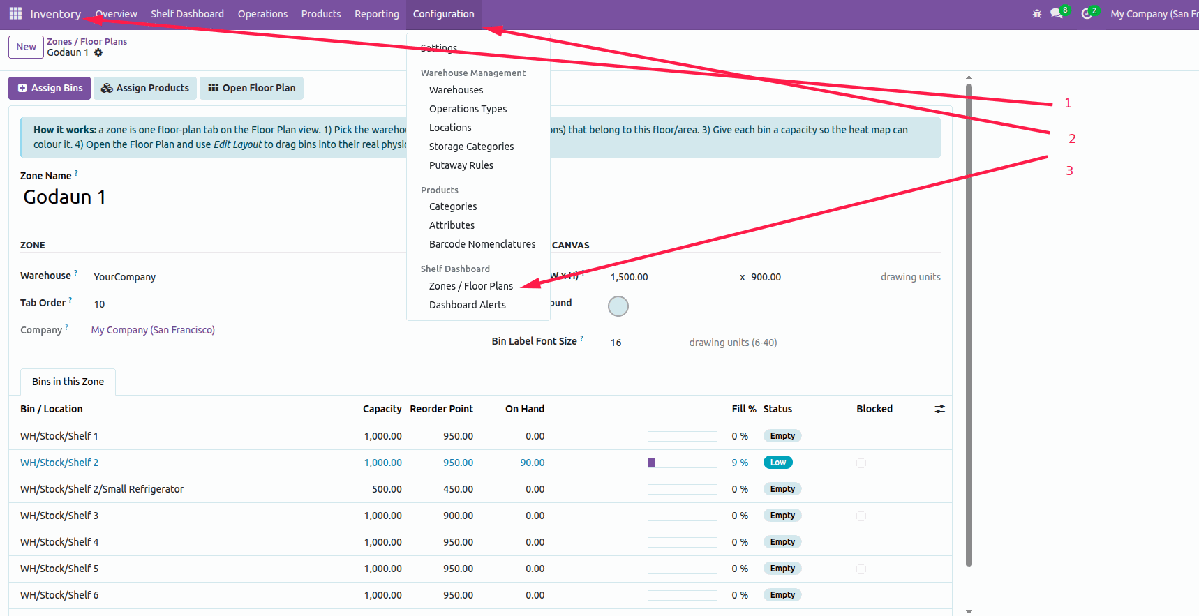Edit the Tab Order value 10
1199x616 pixels.
99,304
